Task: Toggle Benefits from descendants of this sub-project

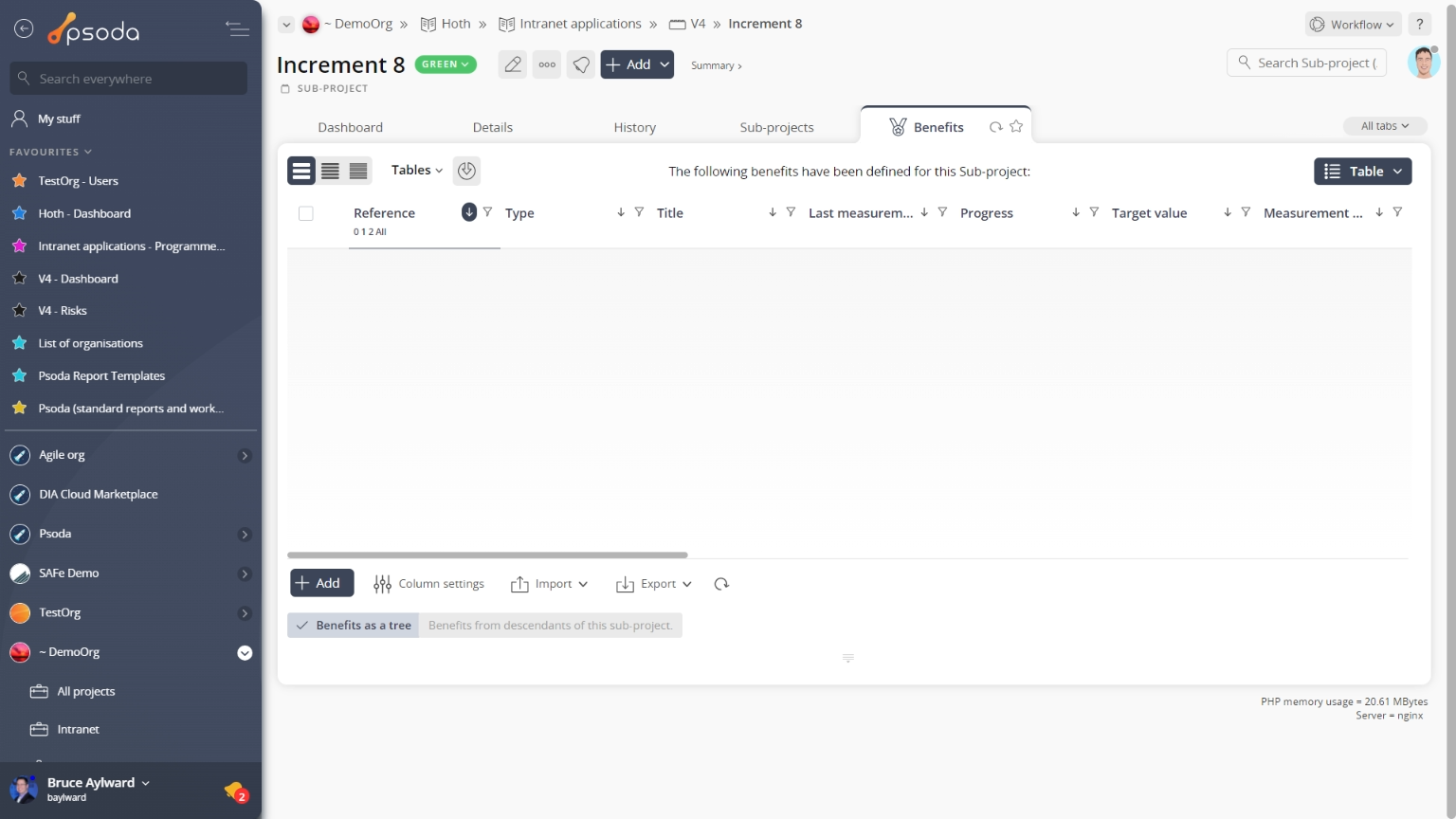Action: (551, 626)
